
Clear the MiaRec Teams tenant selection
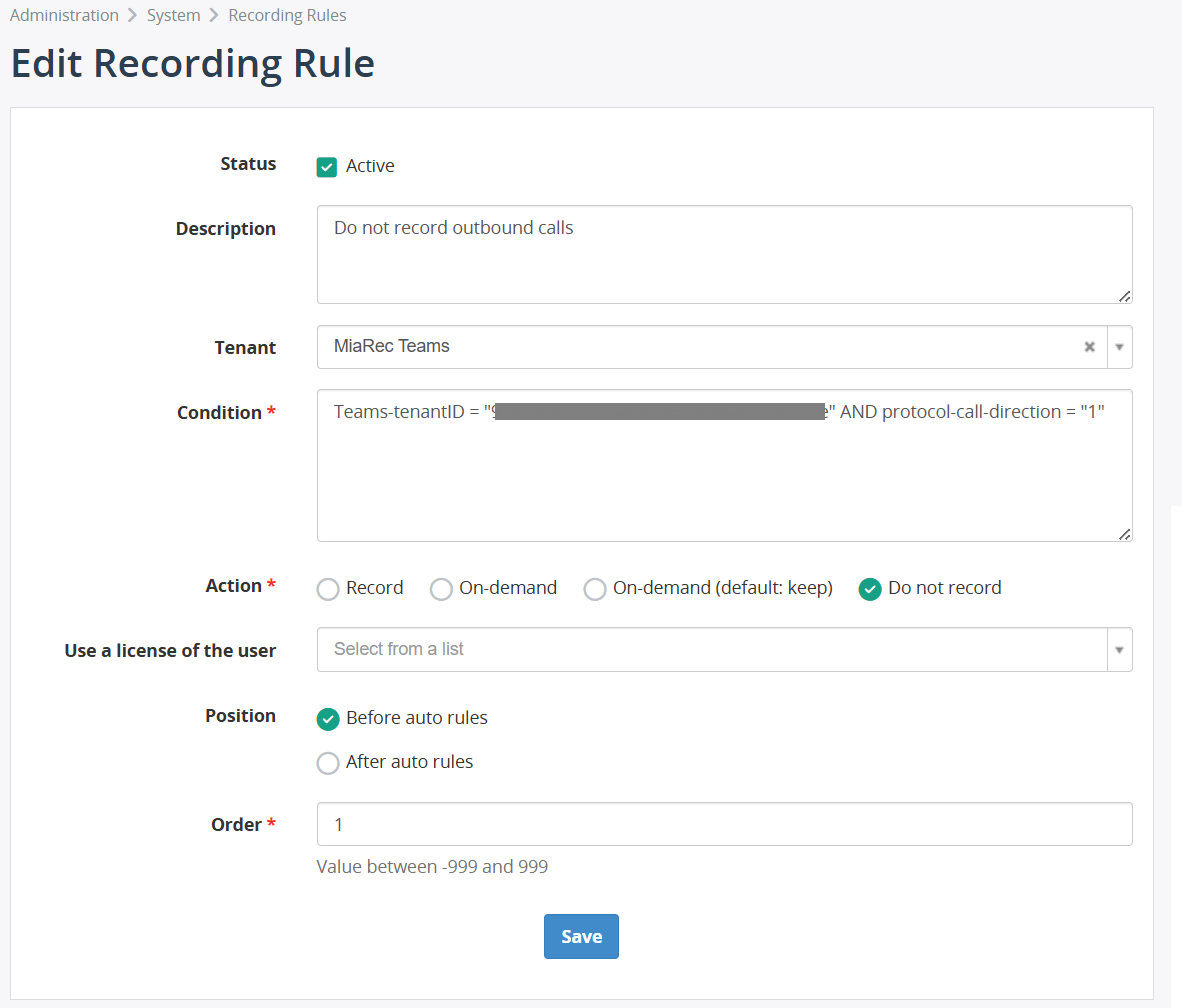coord(1090,347)
